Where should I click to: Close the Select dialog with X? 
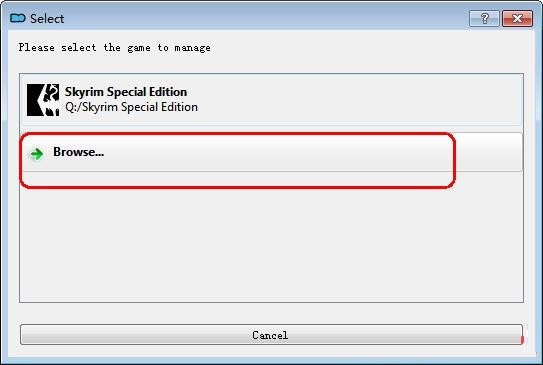click(517, 18)
